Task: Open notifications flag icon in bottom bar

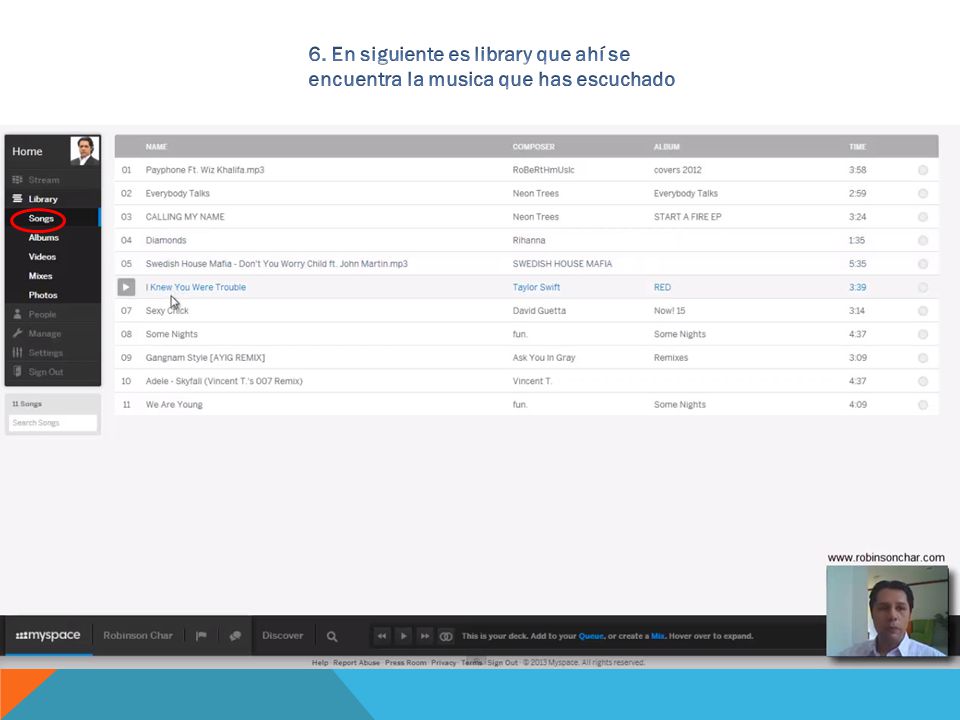Action: tap(201, 636)
